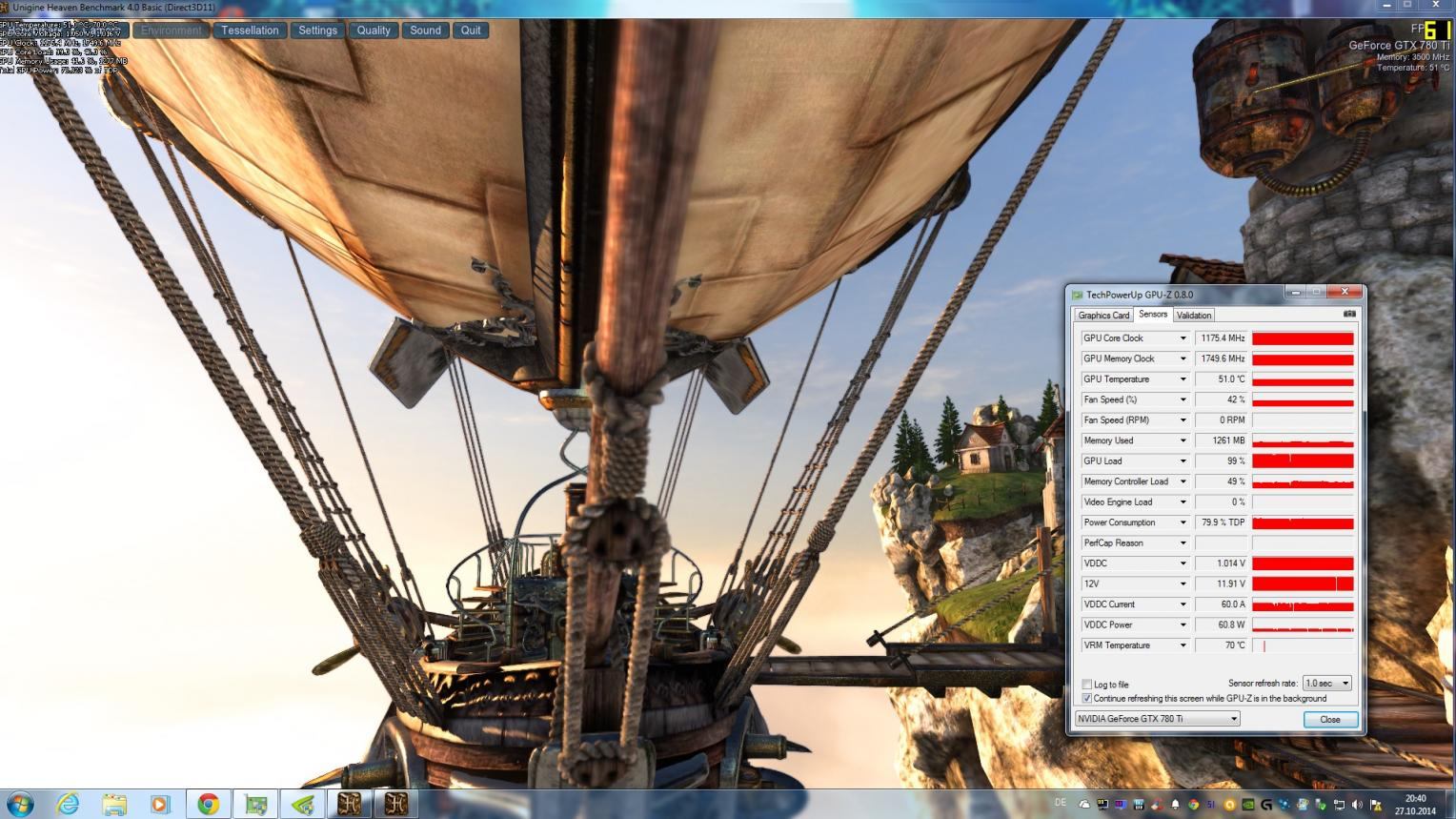This screenshot has width=1456, height=819.
Task: Click the Show desktop strip by clock
Action: click(1449, 804)
